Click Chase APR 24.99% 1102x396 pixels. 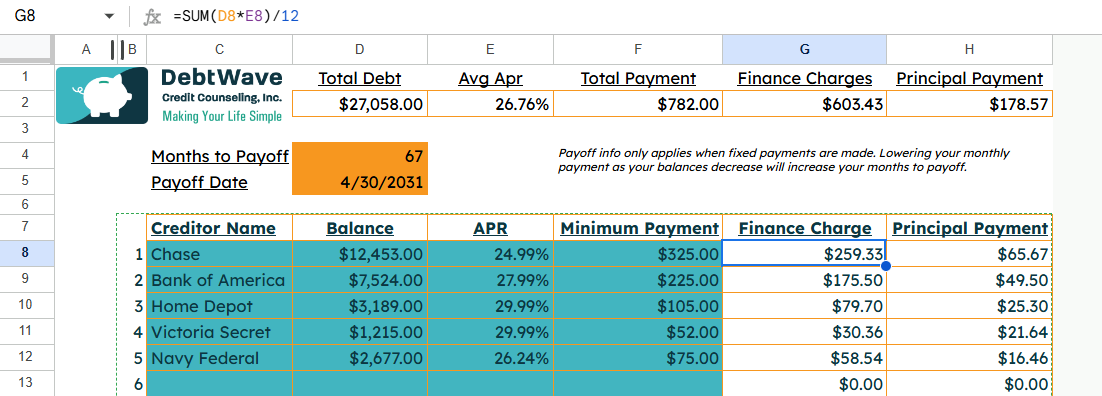tap(490, 254)
